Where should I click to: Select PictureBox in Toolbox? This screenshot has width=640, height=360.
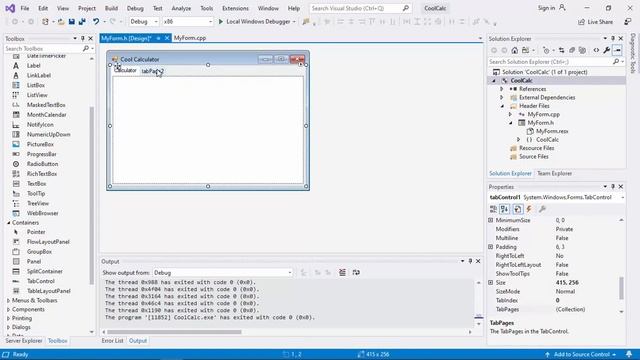tap(40, 144)
